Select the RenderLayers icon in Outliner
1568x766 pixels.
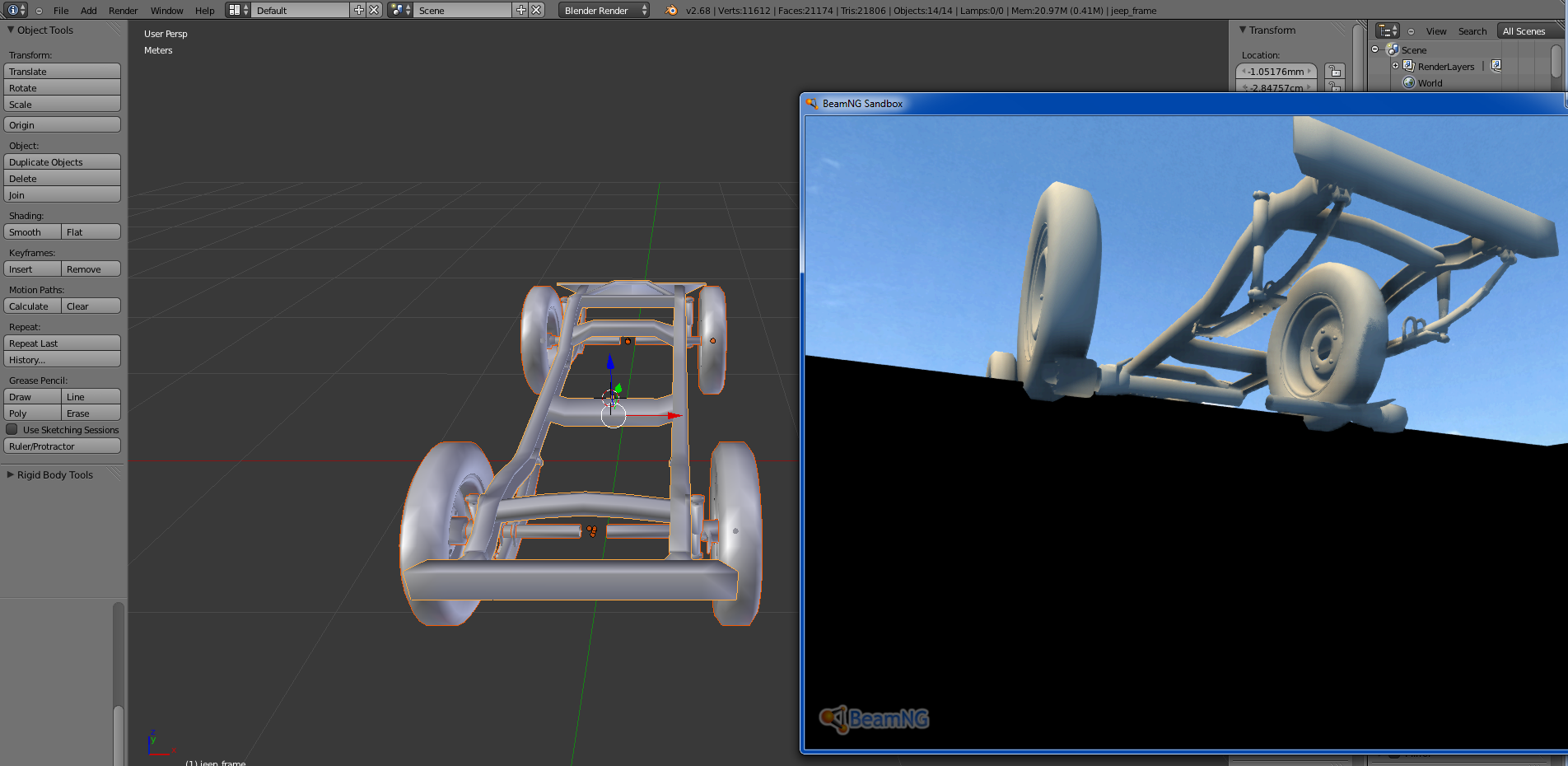point(1409,66)
